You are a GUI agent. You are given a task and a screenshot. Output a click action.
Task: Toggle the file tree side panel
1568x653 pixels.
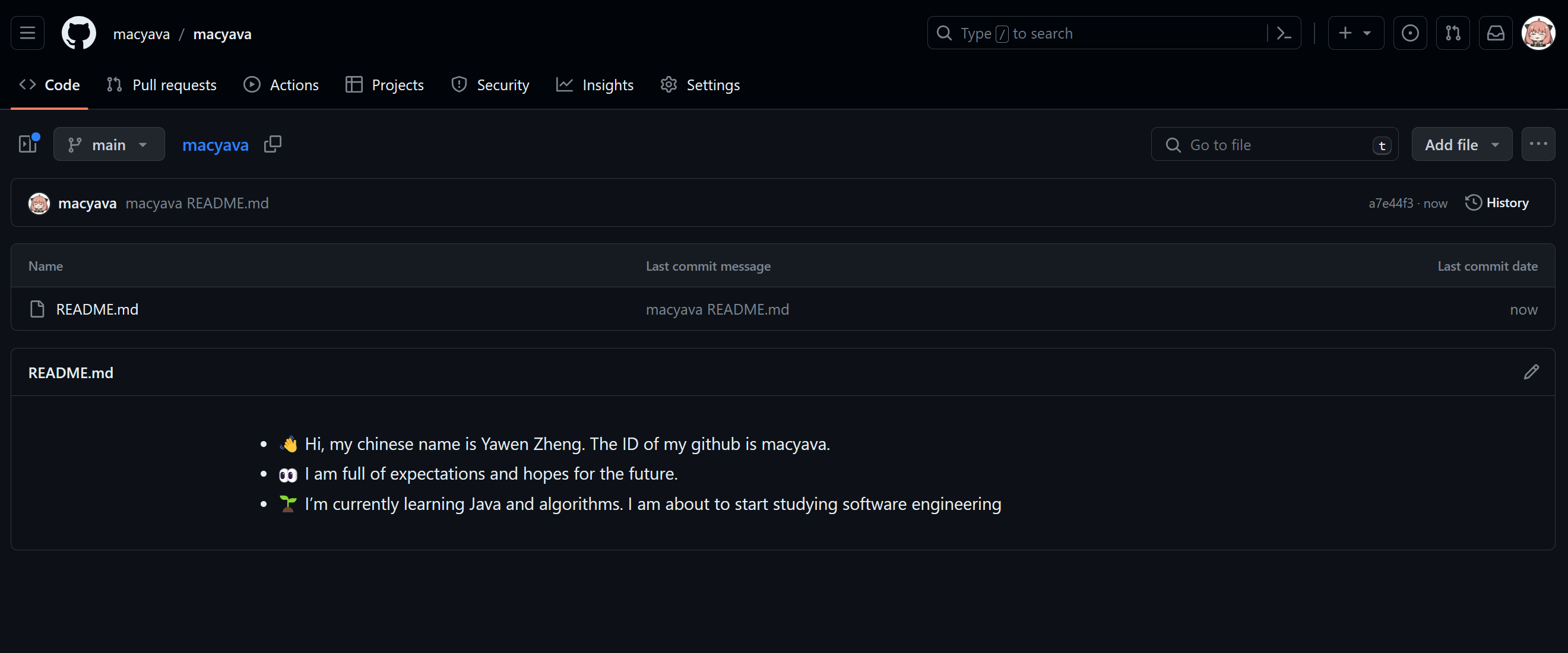(28, 144)
